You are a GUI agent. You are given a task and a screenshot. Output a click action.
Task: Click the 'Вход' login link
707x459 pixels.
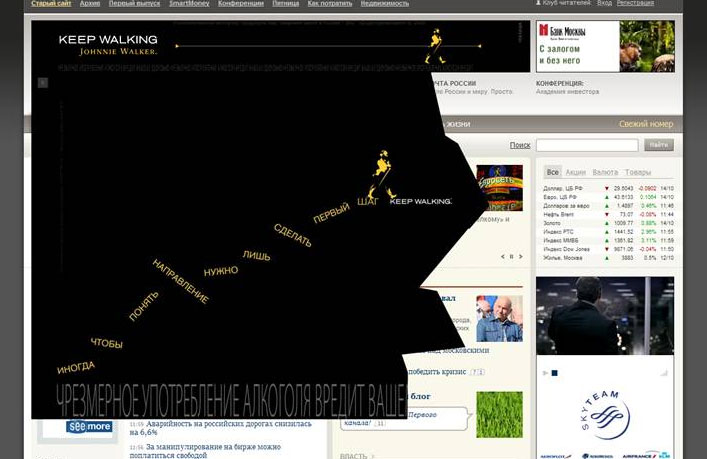pyautogui.click(x=604, y=3)
